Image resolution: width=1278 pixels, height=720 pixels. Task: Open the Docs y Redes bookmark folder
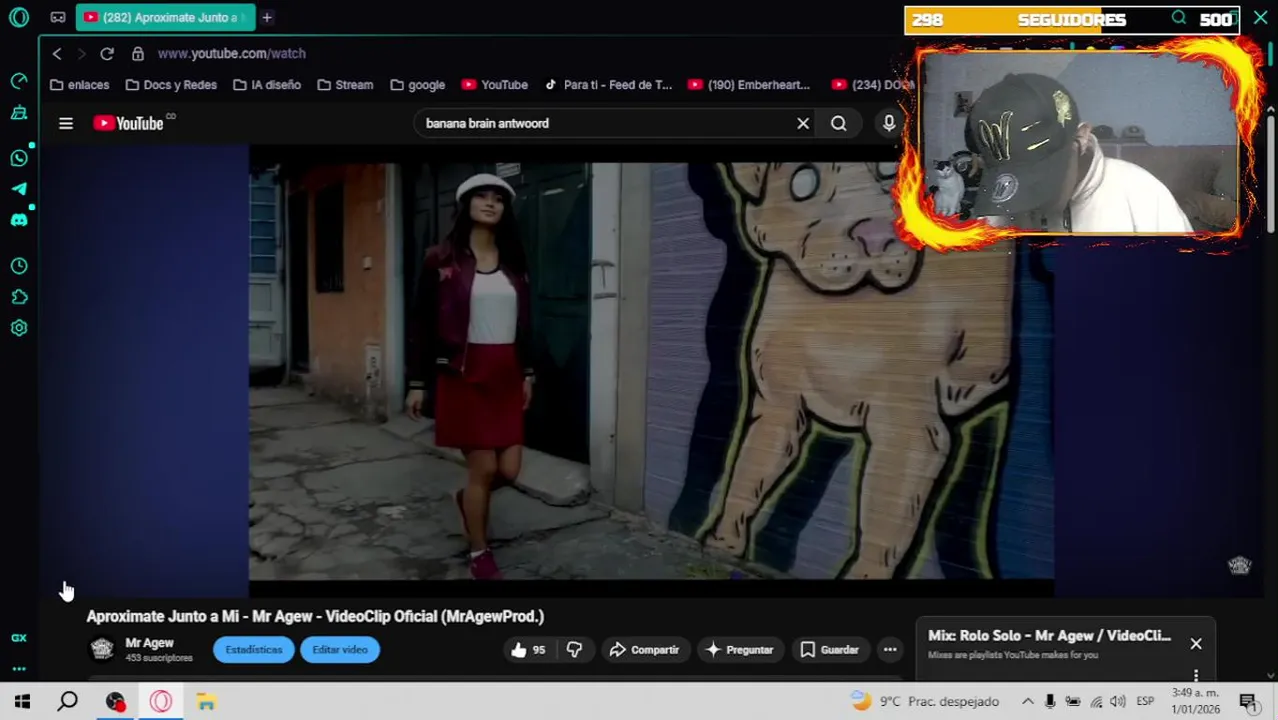170,85
